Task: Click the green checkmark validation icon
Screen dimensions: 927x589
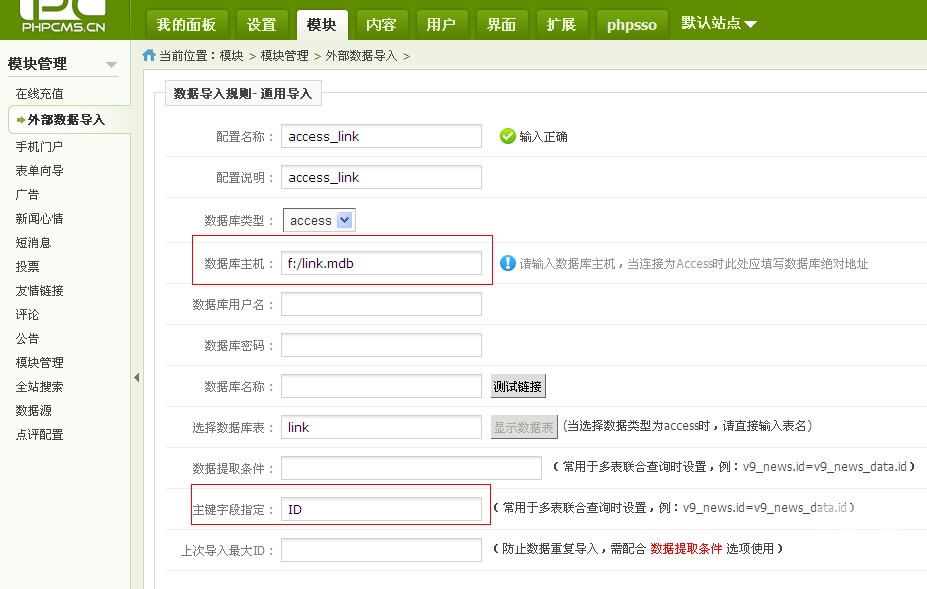Action: coord(508,136)
